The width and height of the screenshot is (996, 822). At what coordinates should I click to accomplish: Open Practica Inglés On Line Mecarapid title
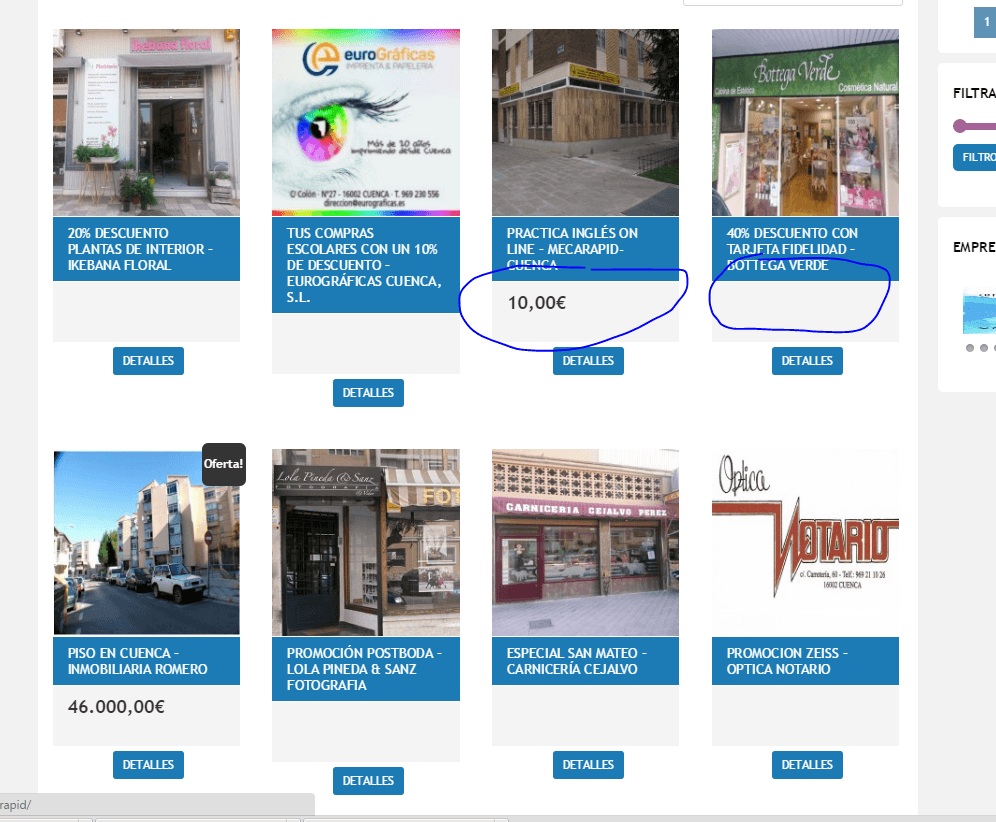[x=572, y=249]
